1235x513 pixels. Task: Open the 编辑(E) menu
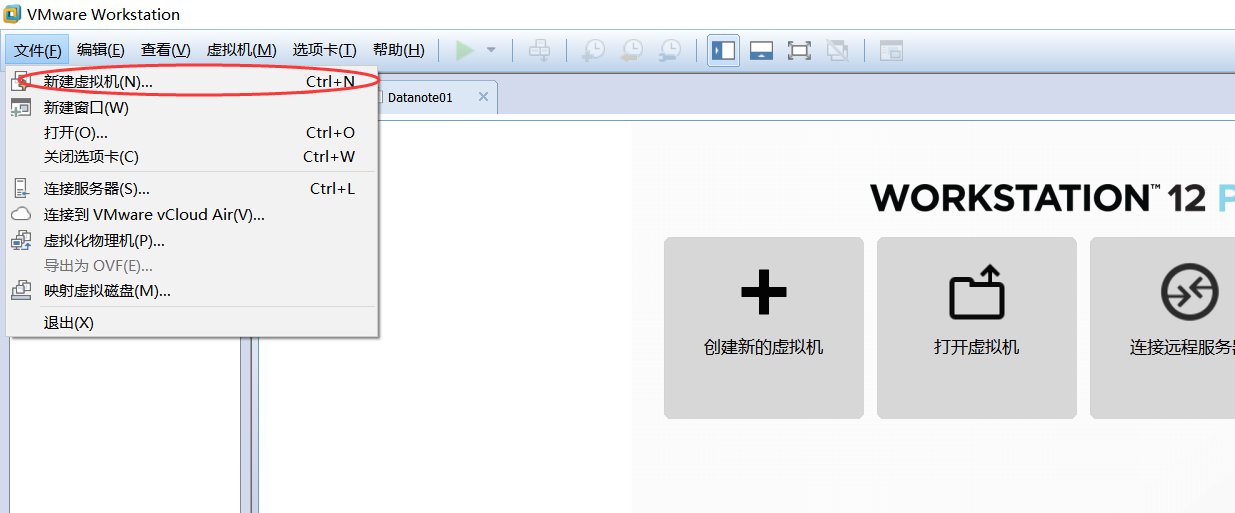click(x=101, y=50)
